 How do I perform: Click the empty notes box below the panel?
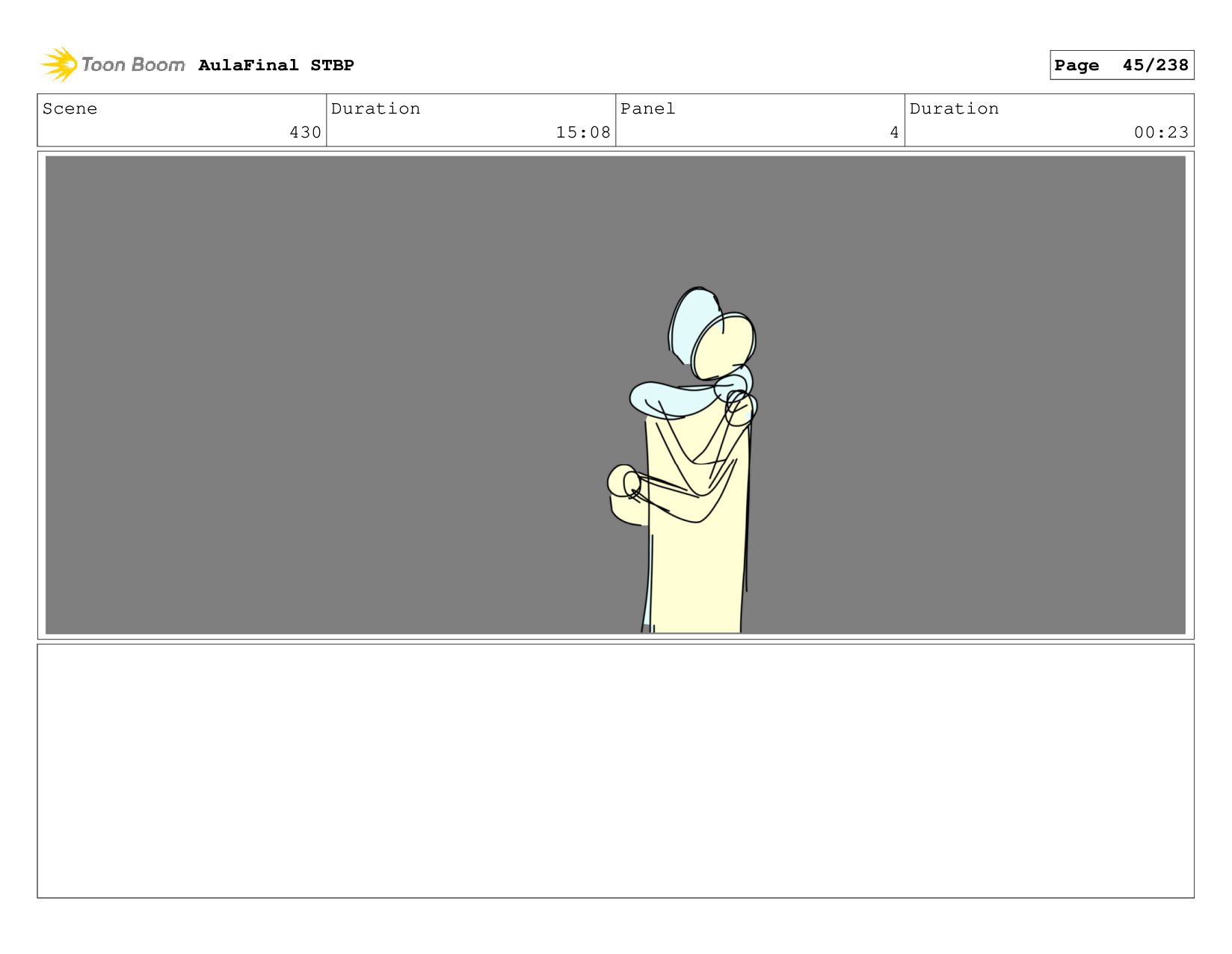coord(615,771)
